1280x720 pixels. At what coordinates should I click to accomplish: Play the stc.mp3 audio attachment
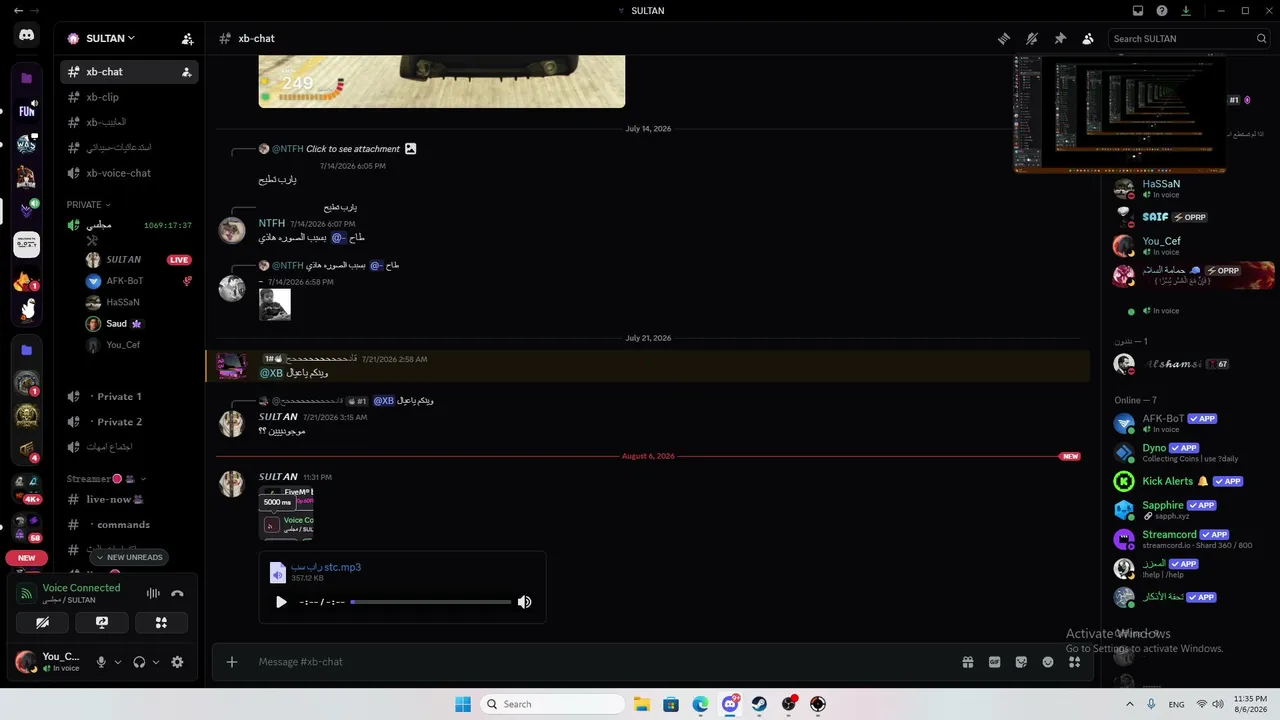[x=281, y=602]
